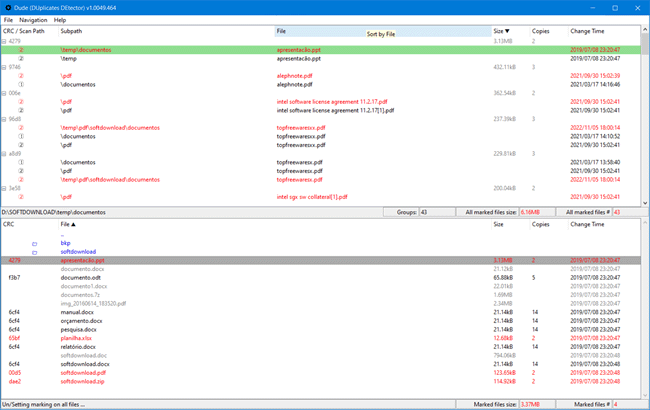The width and height of the screenshot is (650, 410).
Task: Click the red scan-path icon beside \pdf alephnote.pdf
Action: [21, 76]
